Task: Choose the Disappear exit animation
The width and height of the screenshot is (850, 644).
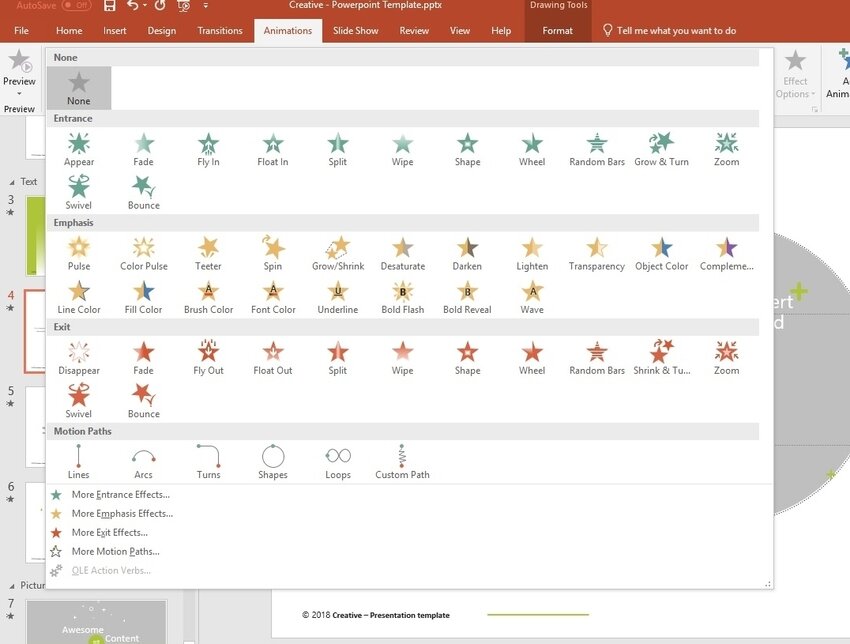Action: [79, 358]
